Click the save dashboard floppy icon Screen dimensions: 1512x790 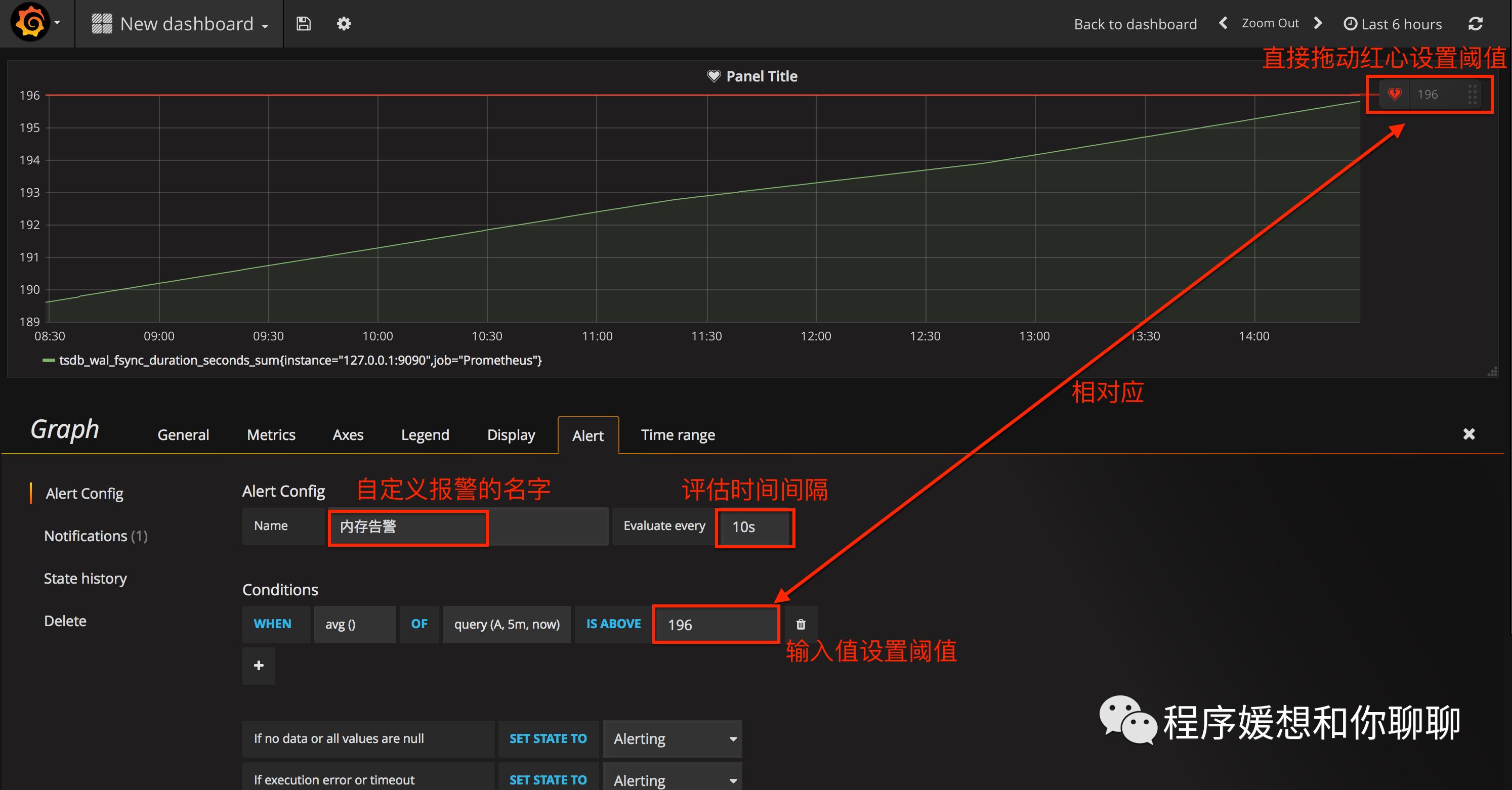pos(304,23)
